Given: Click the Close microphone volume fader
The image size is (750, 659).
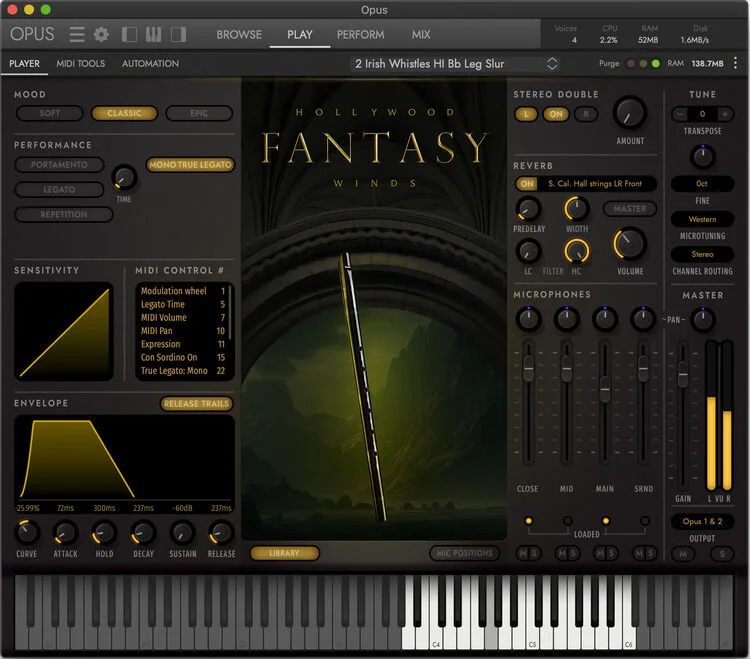Looking at the screenshot, I should [x=528, y=368].
